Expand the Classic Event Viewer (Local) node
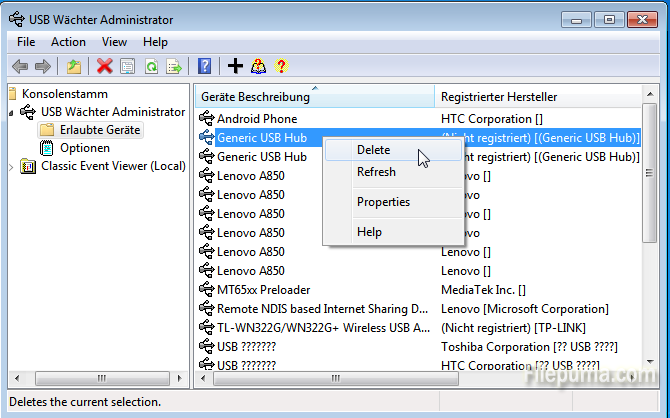The height and width of the screenshot is (418, 670). pos(12,166)
